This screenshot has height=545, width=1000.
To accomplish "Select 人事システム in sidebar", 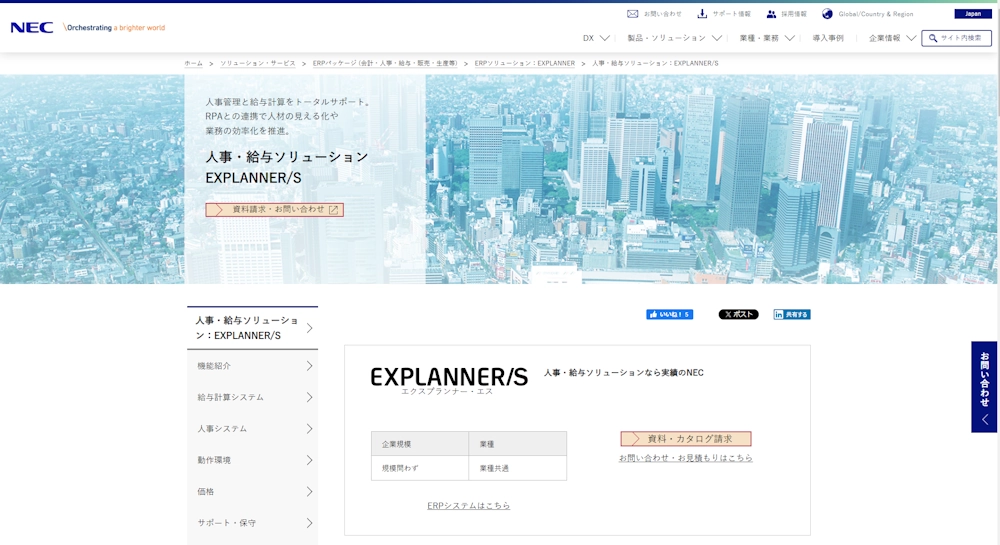I will [x=252, y=429].
